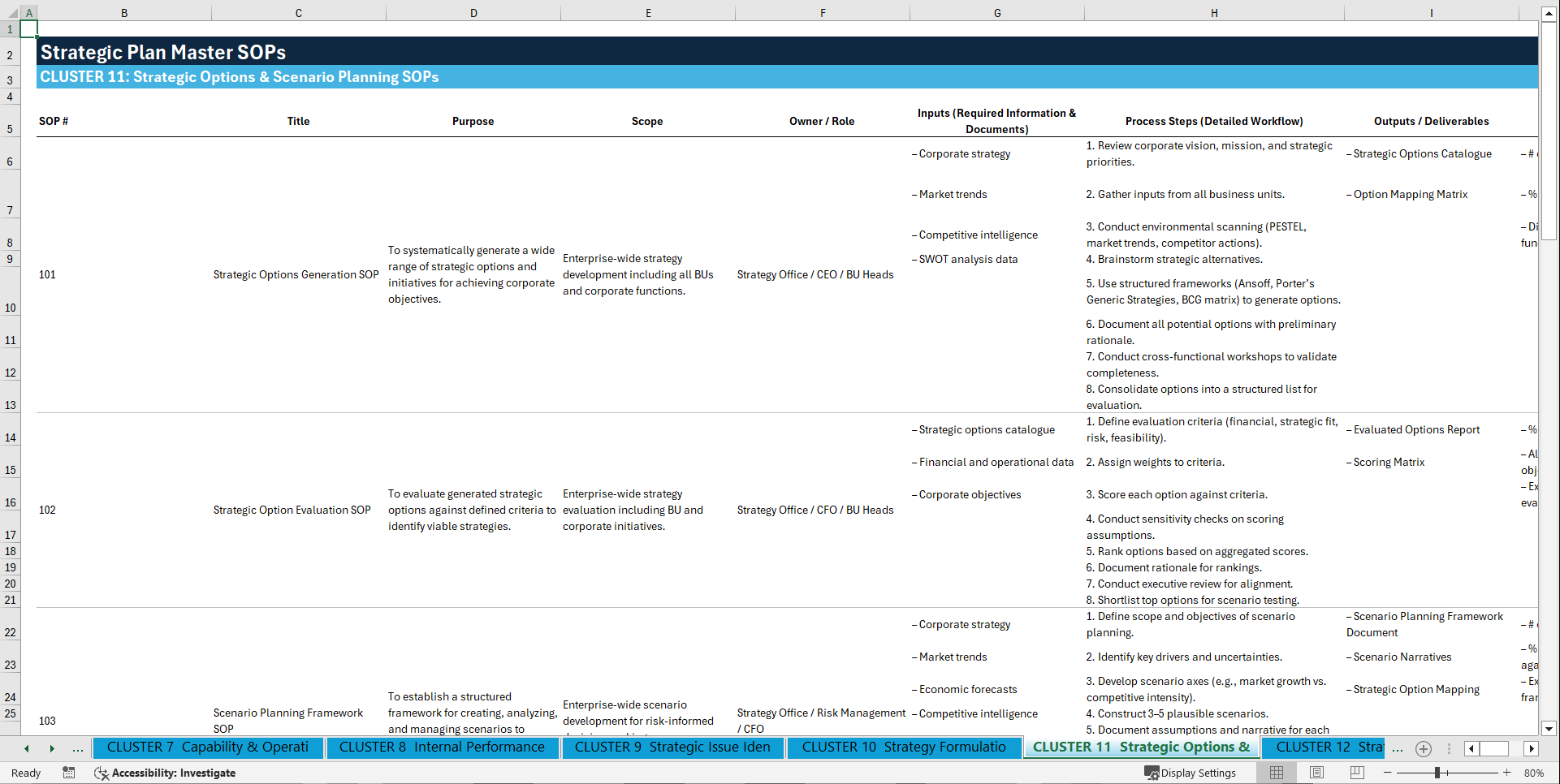The image size is (1560, 784).
Task: Open the CLUSTER 8 Internal Performance sheet
Action: click(442, 747)
